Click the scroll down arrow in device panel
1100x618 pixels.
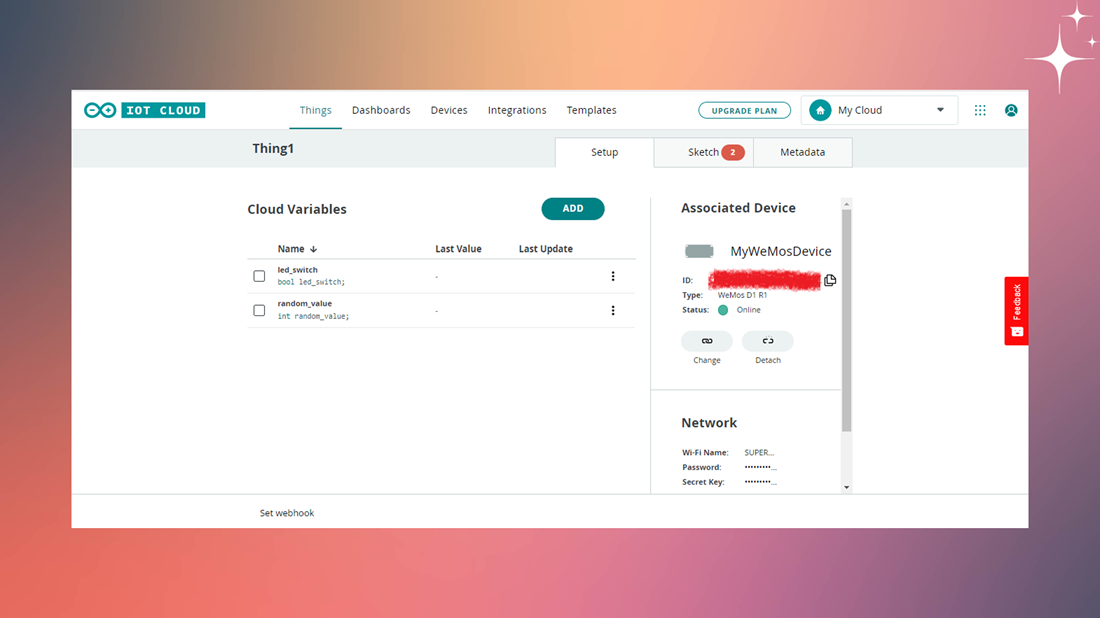pos(847,487)
